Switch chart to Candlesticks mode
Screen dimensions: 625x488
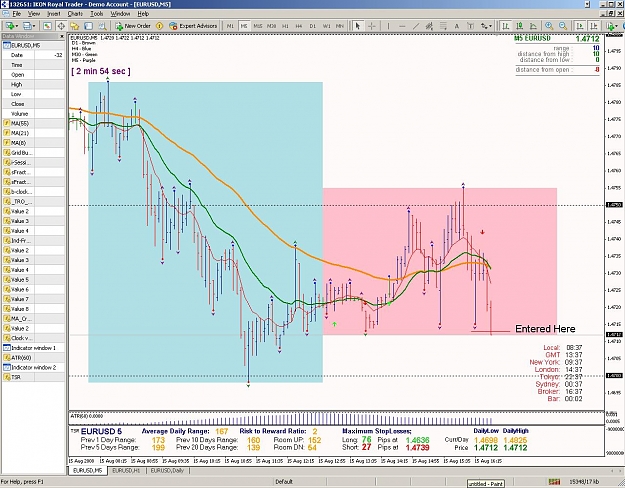519,26
